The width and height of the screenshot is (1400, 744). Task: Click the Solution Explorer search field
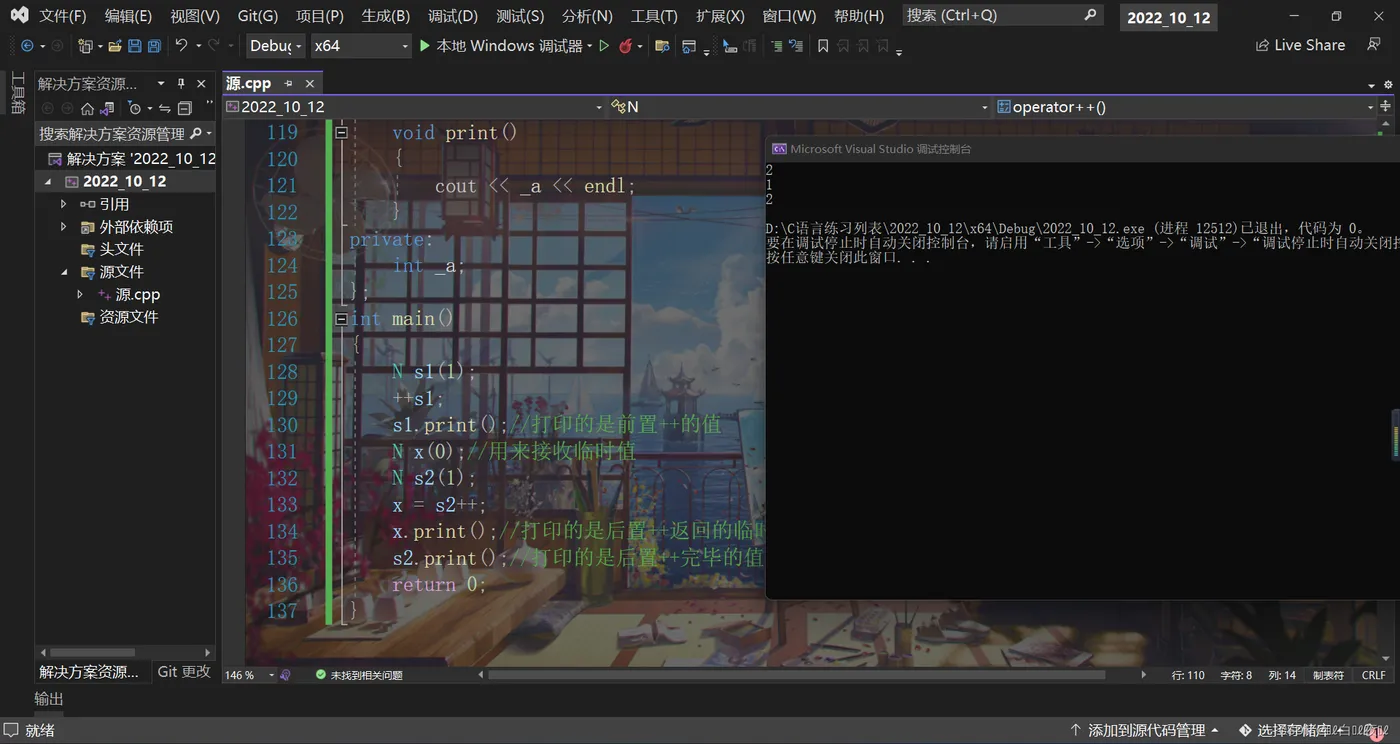click(x=125, y=134)
